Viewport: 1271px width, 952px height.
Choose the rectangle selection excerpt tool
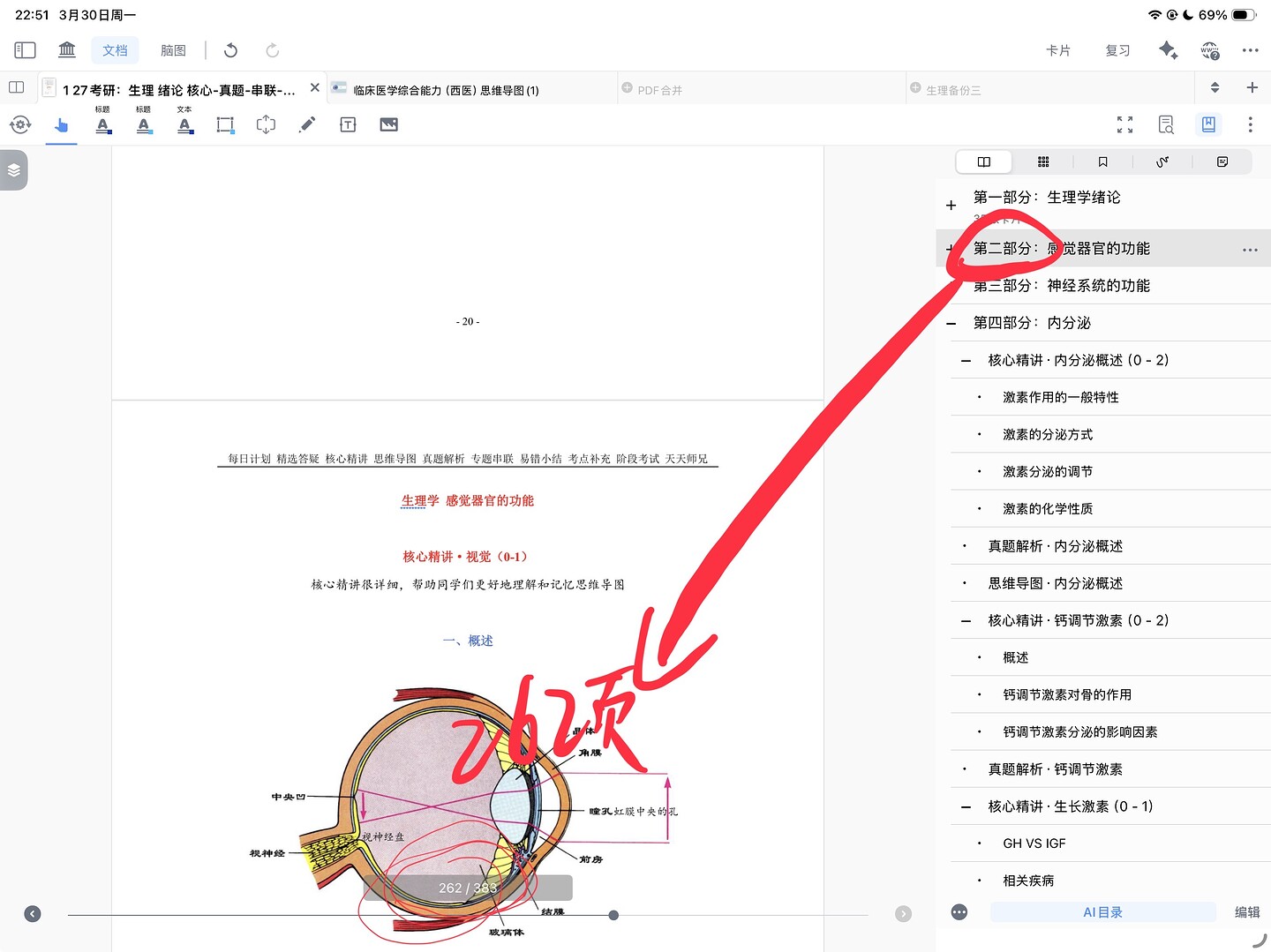tap(225, 124)
